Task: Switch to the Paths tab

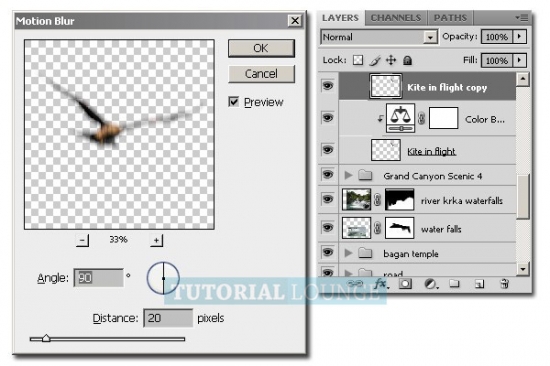Action: coord(450,18)
